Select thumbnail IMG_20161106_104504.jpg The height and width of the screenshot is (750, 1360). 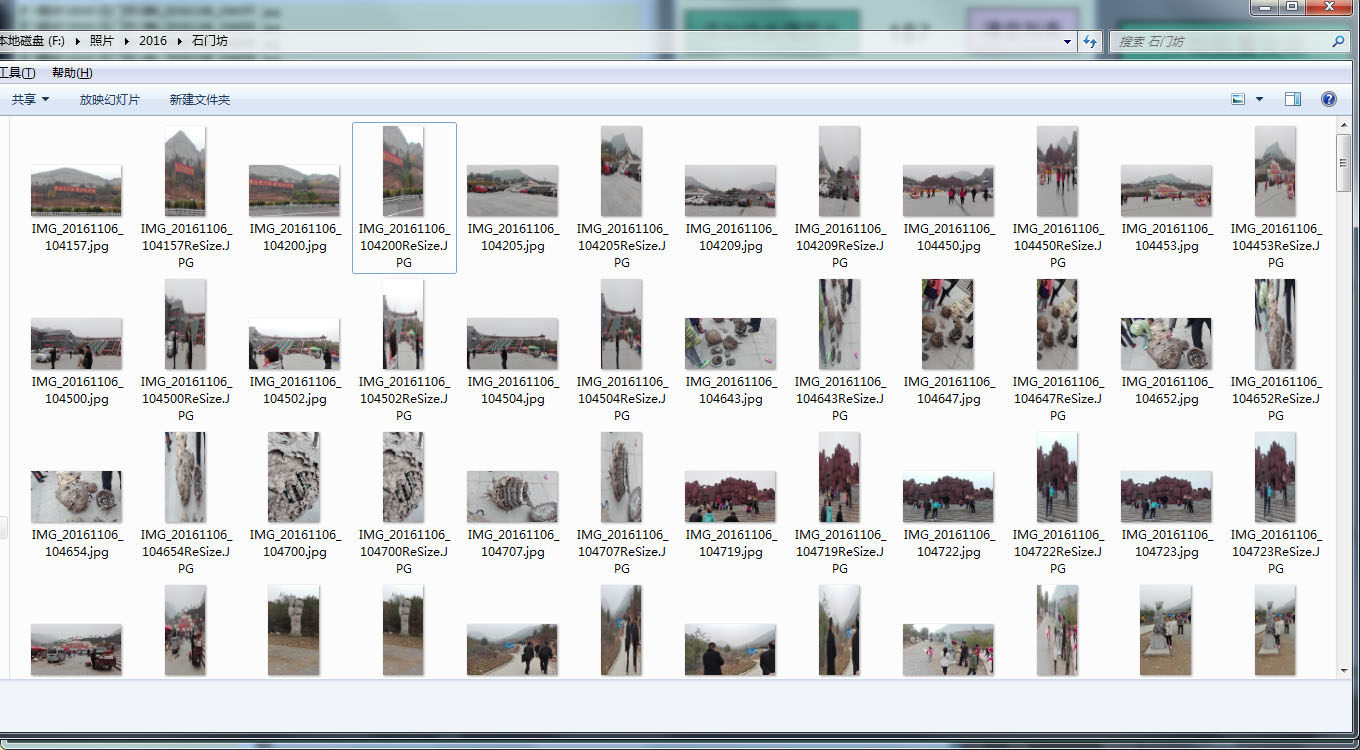coord(512,343)
